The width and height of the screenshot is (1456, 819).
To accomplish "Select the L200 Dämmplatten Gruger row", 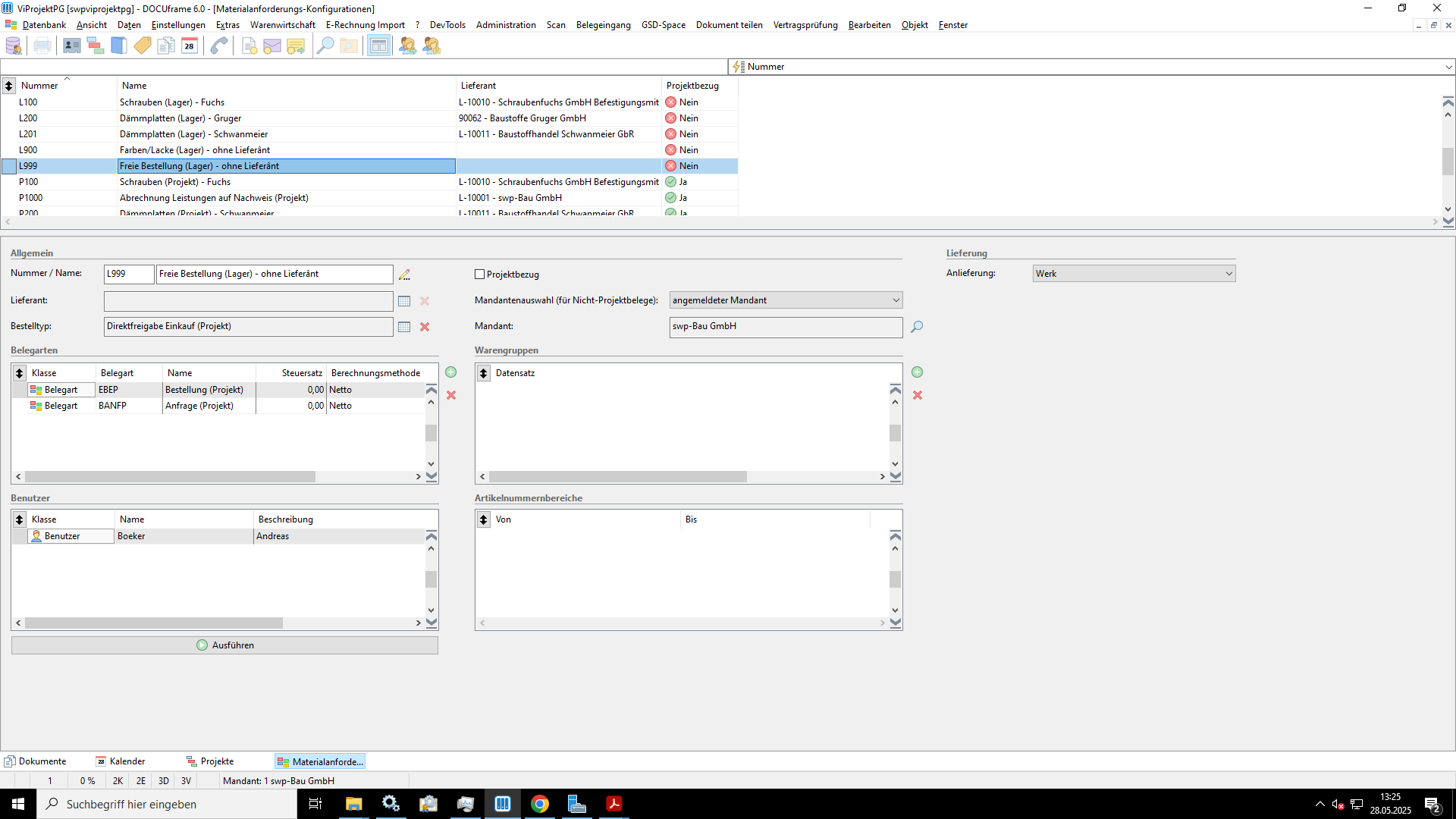I will (369, 118).
